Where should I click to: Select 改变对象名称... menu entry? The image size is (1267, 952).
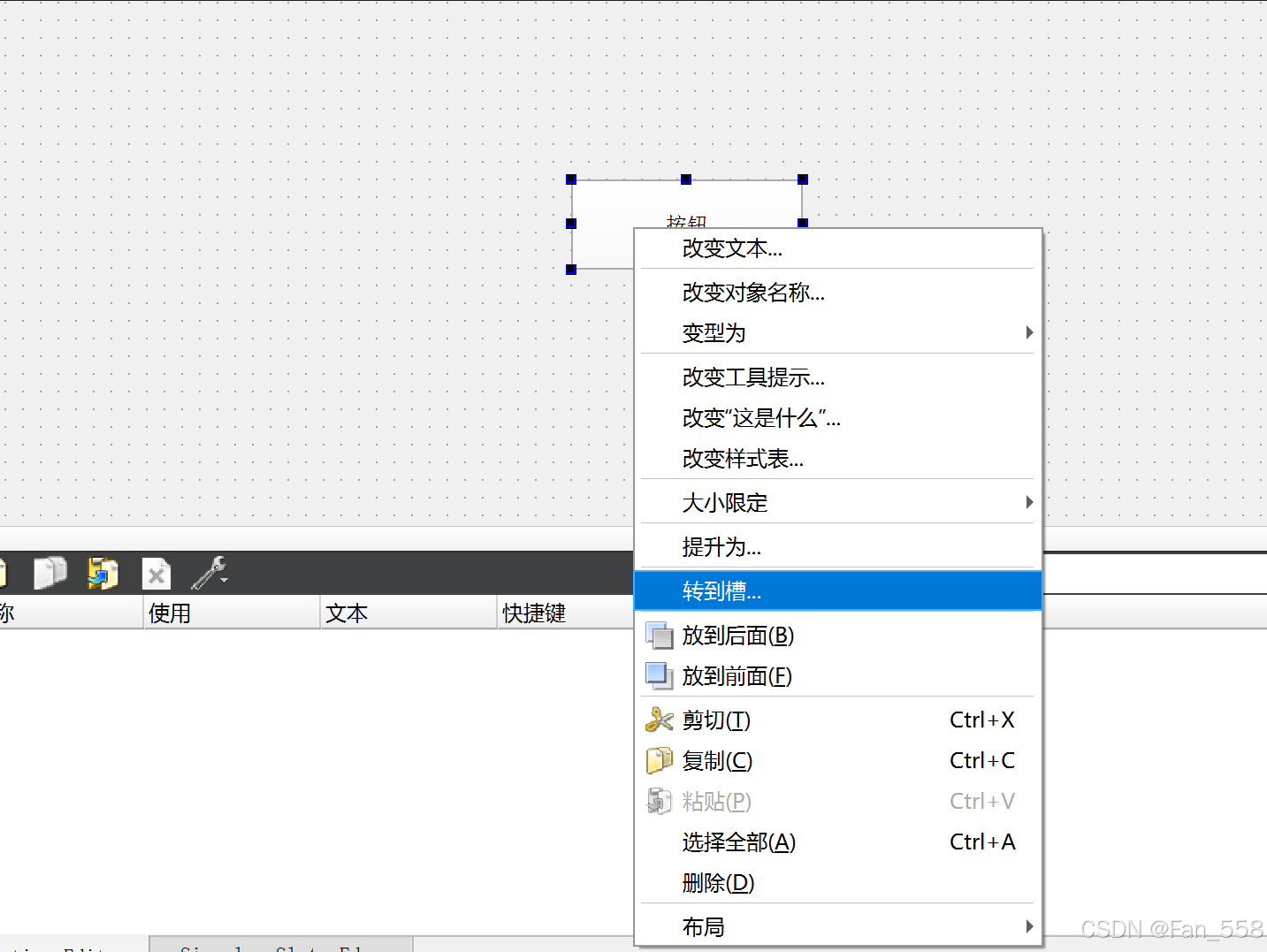click(x=838, y=293)
